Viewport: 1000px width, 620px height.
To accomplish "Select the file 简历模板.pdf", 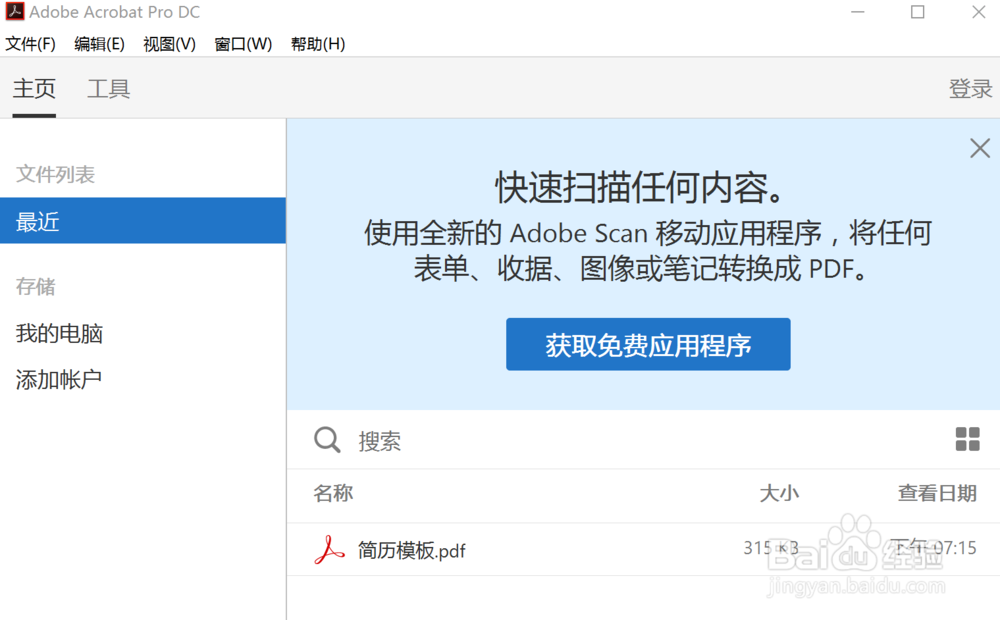I will coord(411,550).
